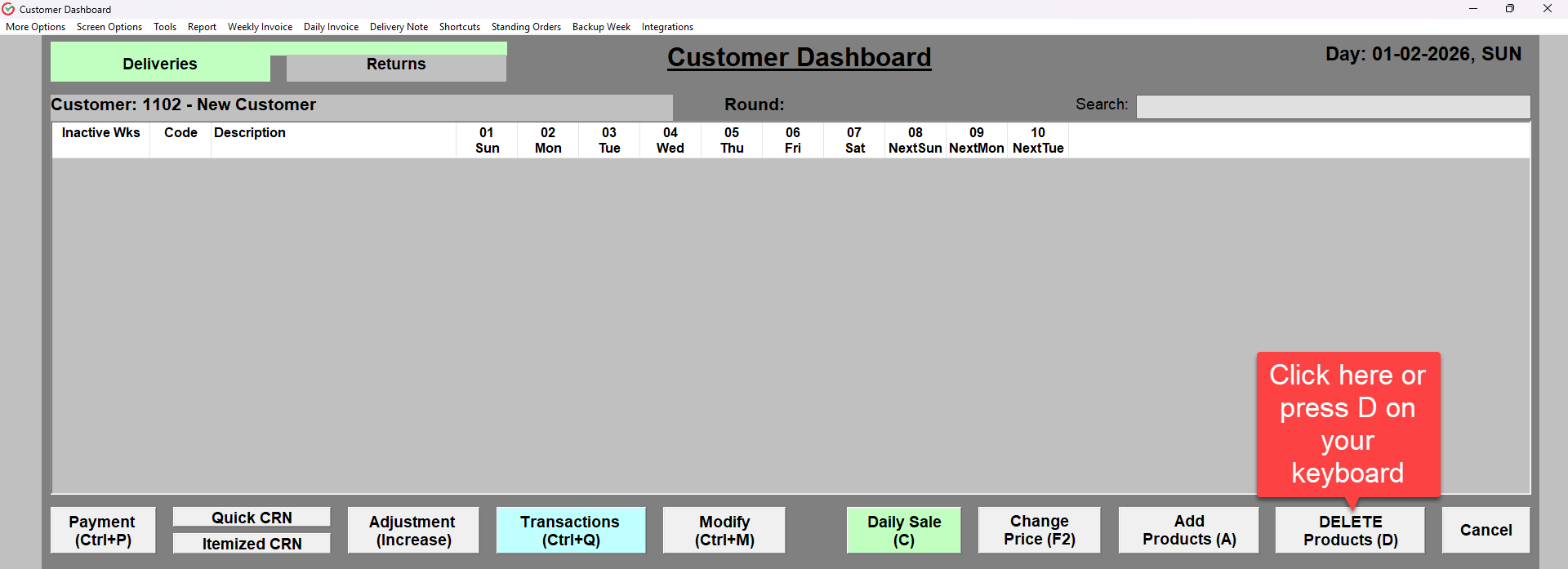Switch to the Deliveries tab
This screenshot has width=1568, height=569.
[x=160, y=64]
